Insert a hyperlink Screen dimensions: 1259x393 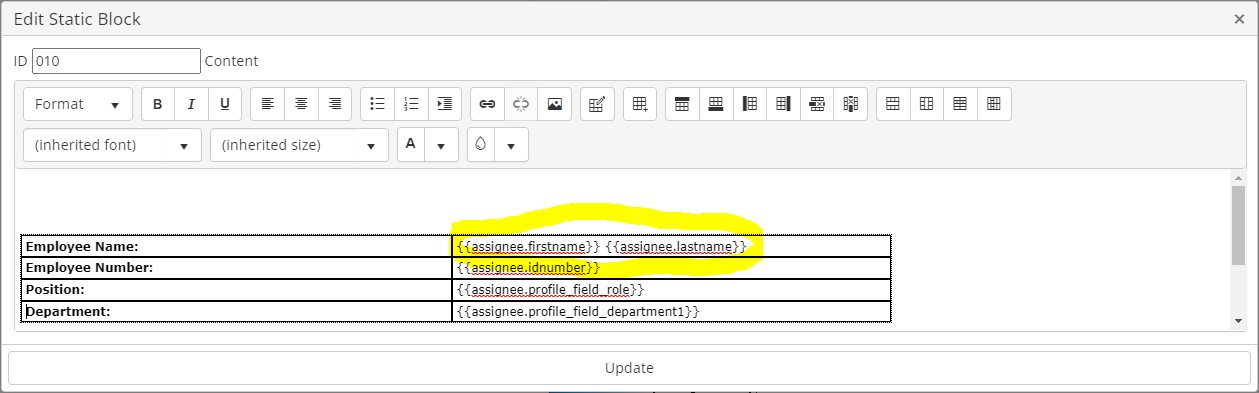(x=487, y=104)
